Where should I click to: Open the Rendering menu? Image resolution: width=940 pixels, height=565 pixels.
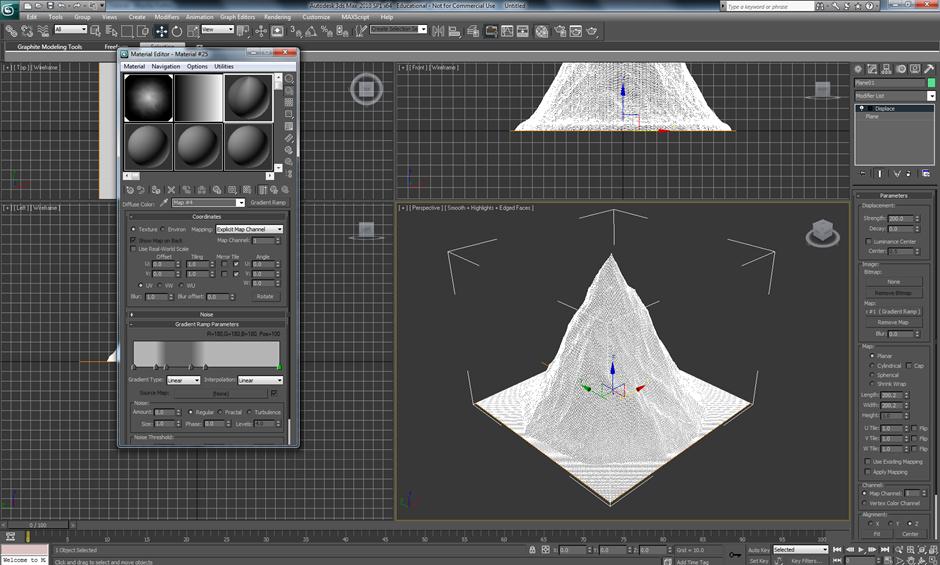(277, 17)
